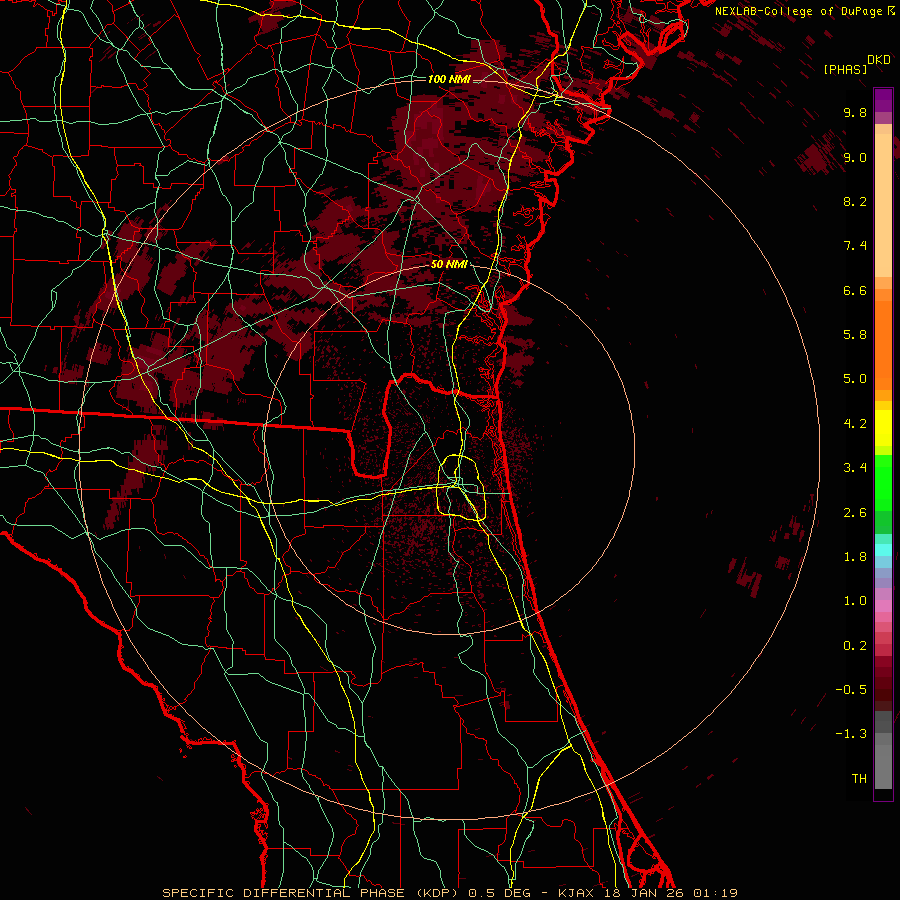Click the 5.8 value on the color scale
900x900 pixels.
[x=855, y=335]
